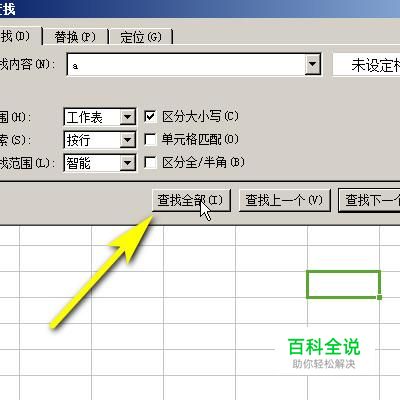Click the search content input field
This screenshot has height=400, width=400.
click(186, 64)
